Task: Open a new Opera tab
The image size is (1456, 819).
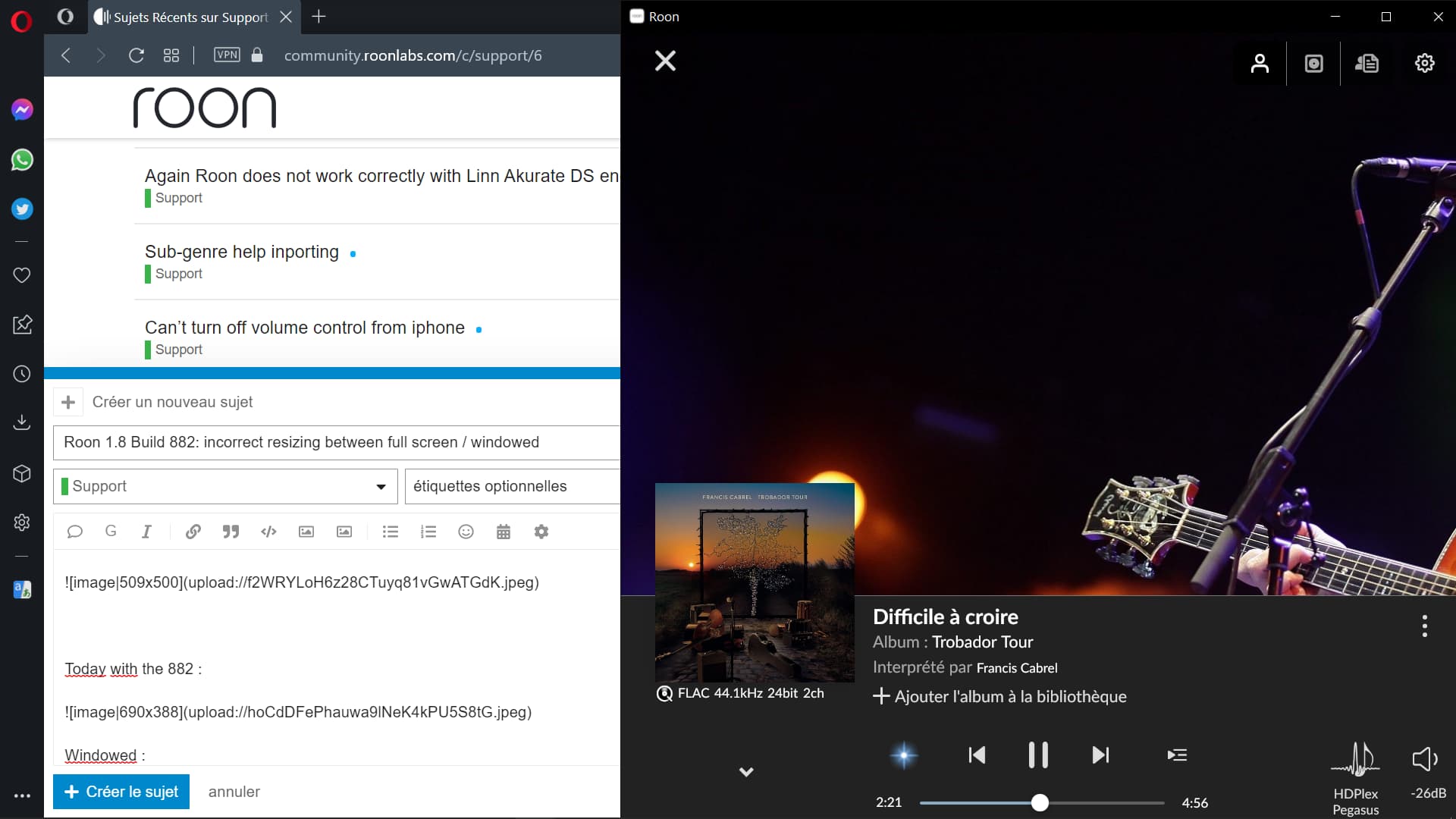Action: 319,17
